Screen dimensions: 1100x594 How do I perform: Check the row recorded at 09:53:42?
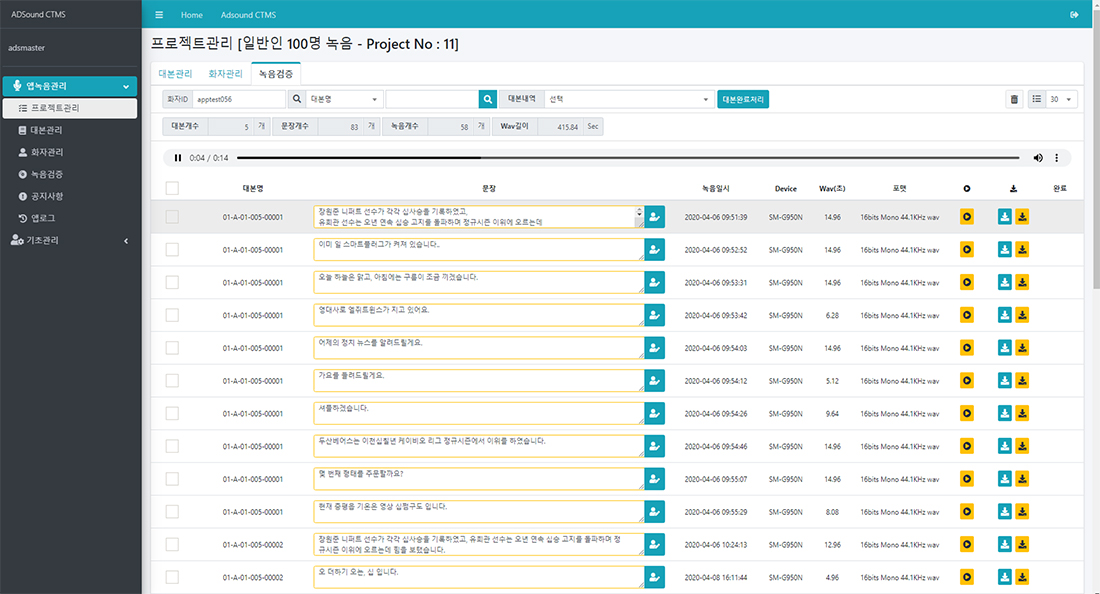172,315
